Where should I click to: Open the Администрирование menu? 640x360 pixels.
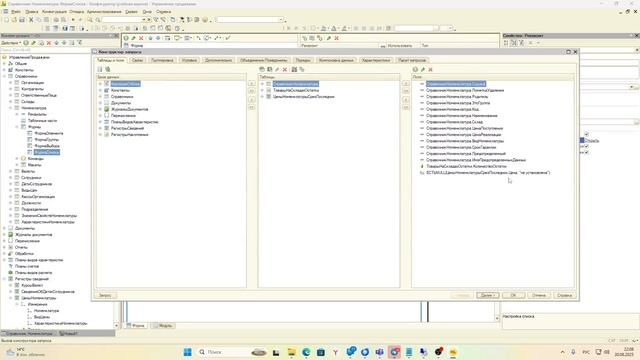click(104, 12)
